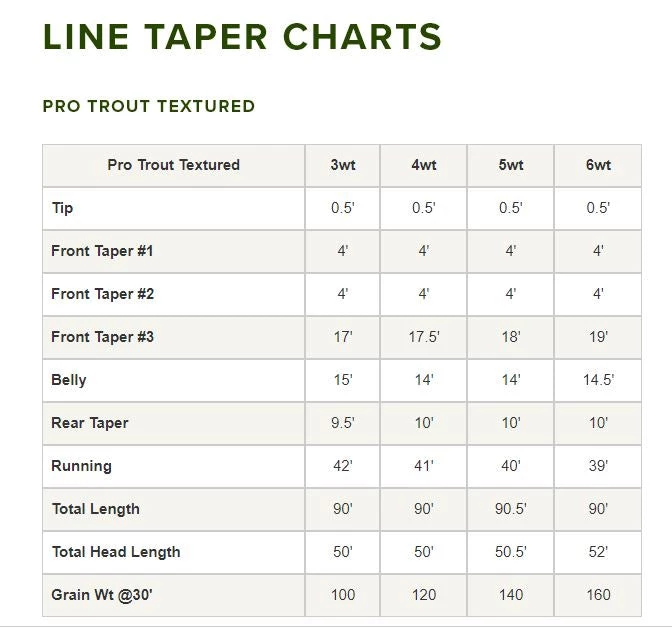Click the Front Taper #3 row label
Viewport: 672px width, 628px height.
102,337
